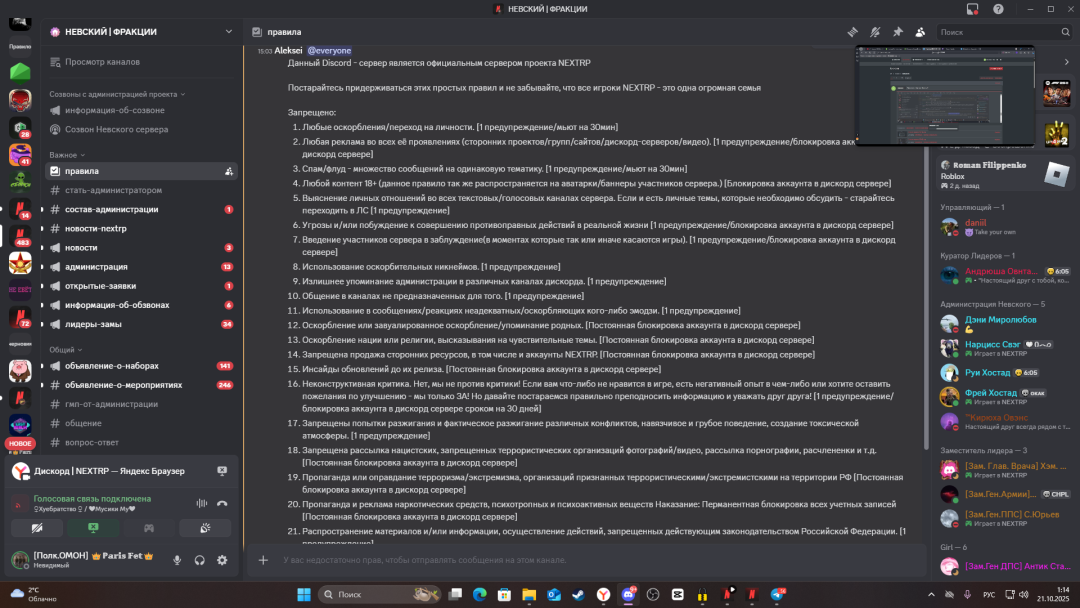Open pinned messages via pin icon
Screen dimensions: 1080x608
[x=897, y=32]
